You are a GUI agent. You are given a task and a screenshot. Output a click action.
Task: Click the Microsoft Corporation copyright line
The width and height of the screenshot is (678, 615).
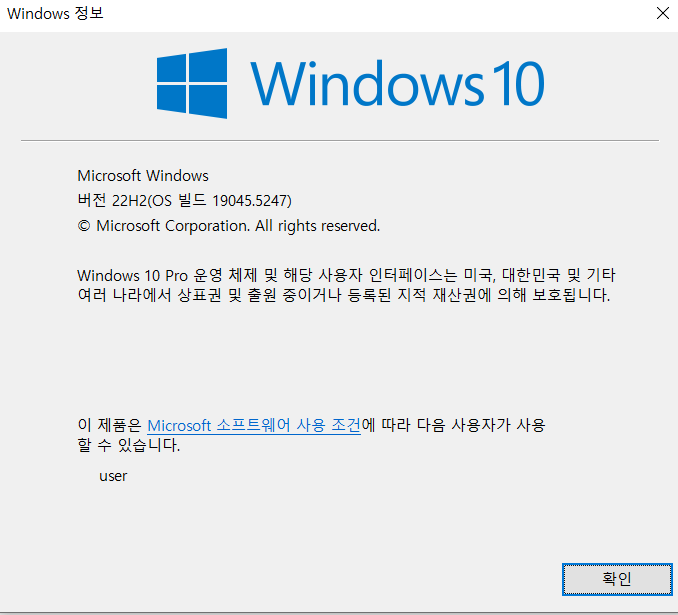[229, 226]
